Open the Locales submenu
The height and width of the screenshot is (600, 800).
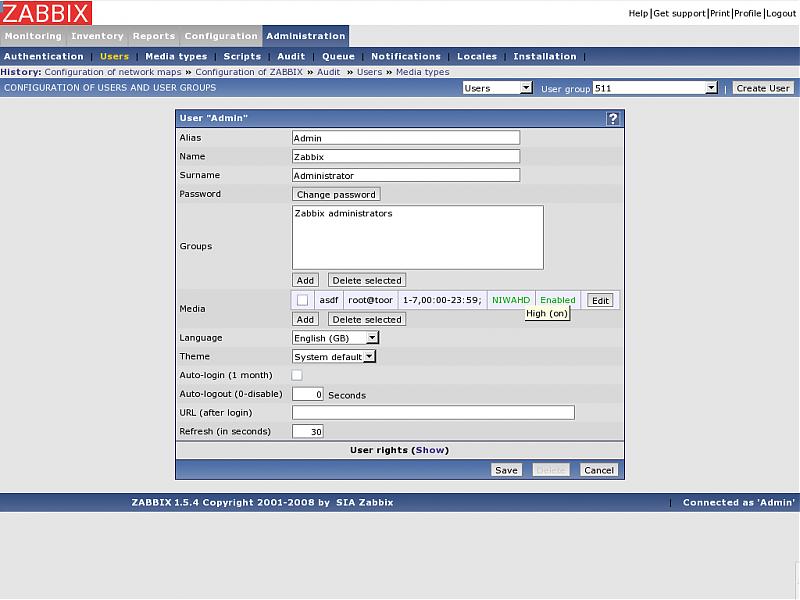pos(477,56)
